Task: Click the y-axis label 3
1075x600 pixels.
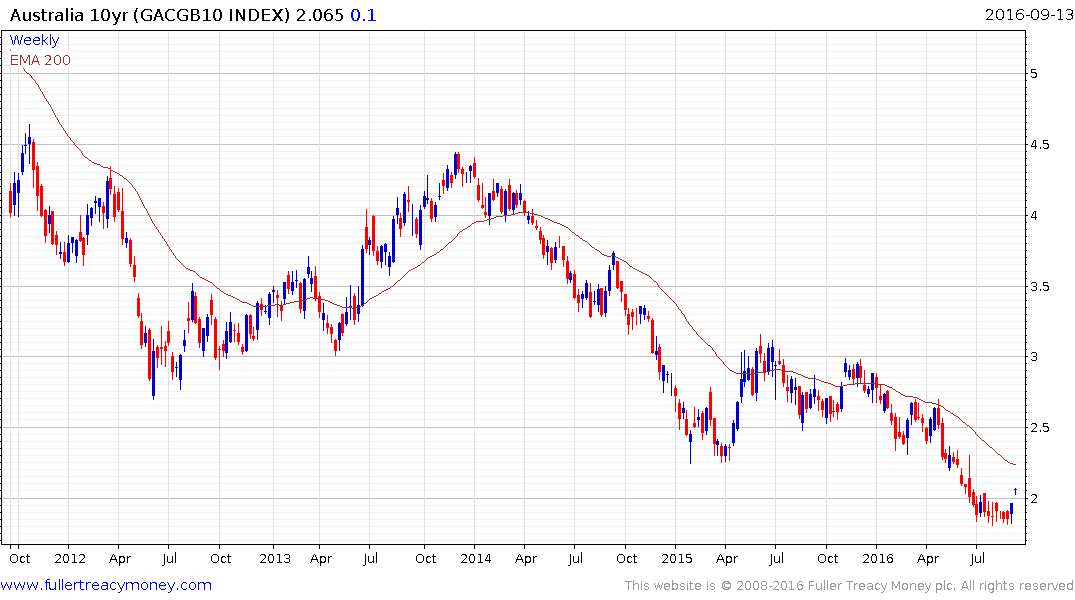Action: pyautogui.click(x=1034, y=357)
